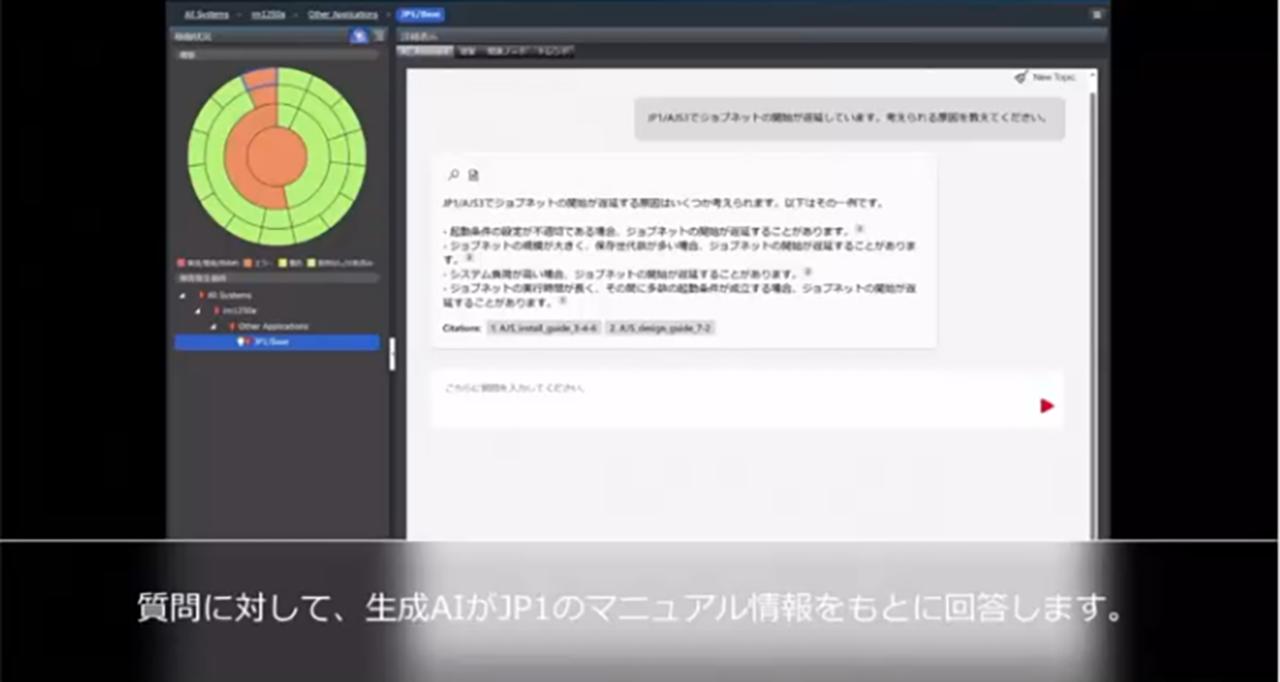Select the blue sunburst view icon in left panel header
1280x682 pixels.
pos(358,36)
